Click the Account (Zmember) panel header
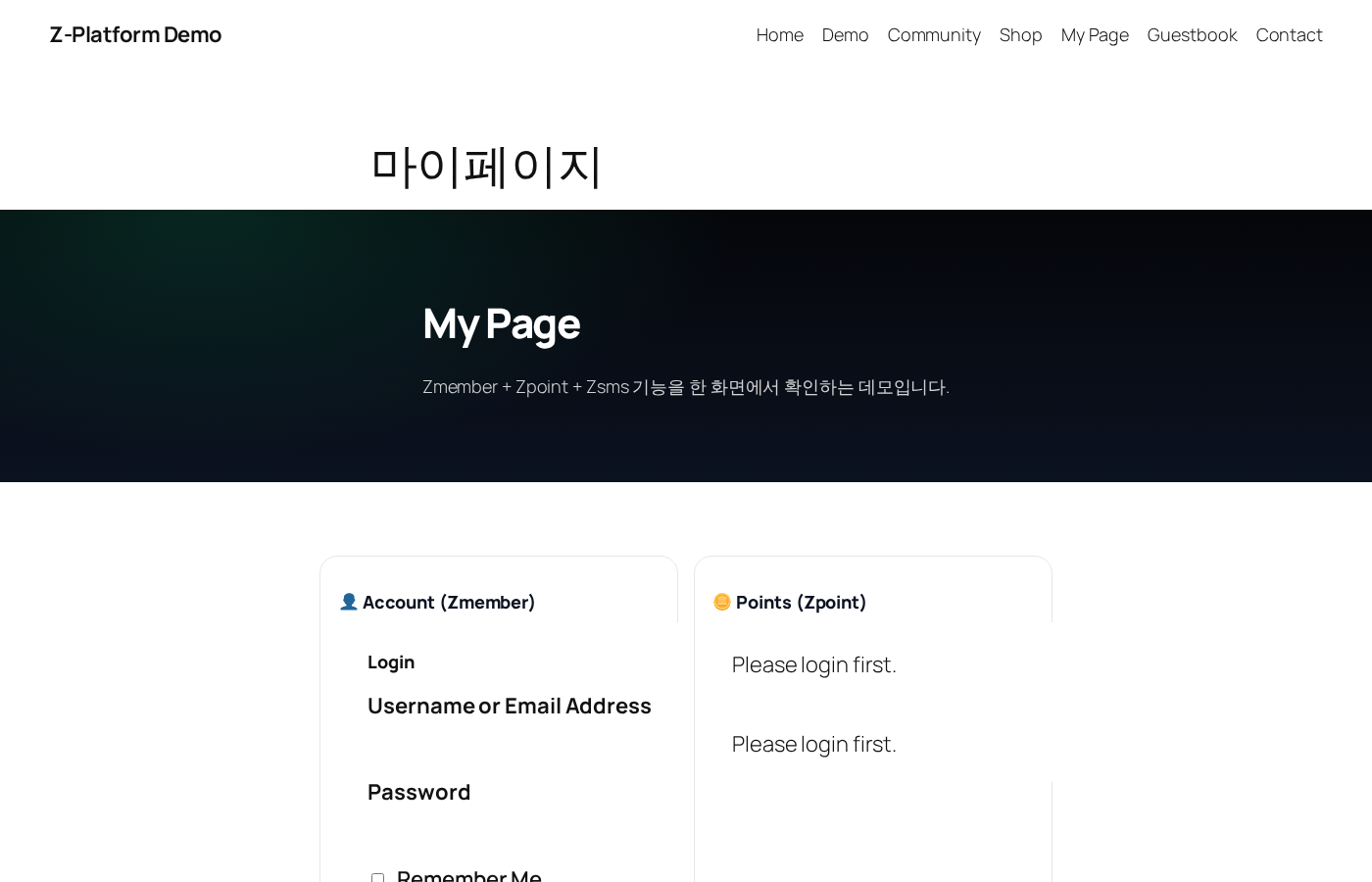 (x=437, y=602)
